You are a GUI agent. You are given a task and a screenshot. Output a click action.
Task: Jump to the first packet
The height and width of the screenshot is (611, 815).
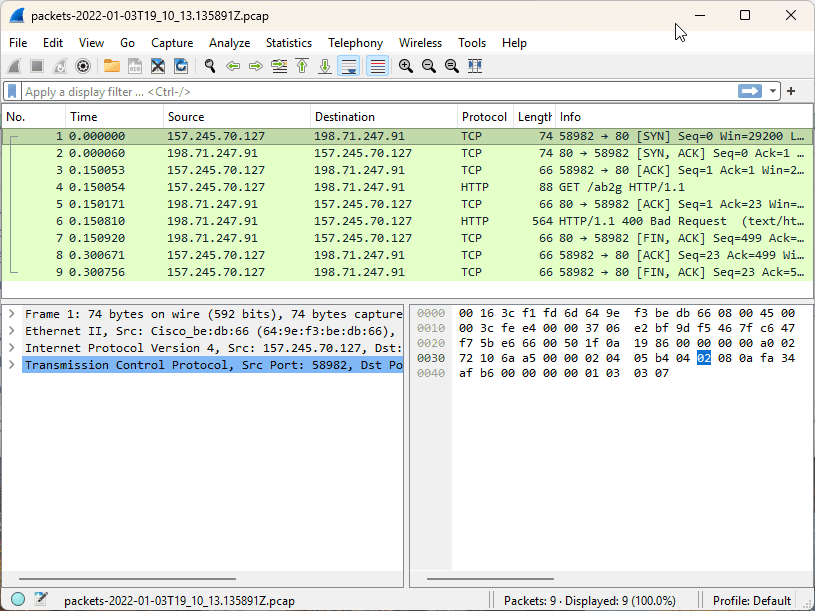pyautogui.click(x=302, y=66)
